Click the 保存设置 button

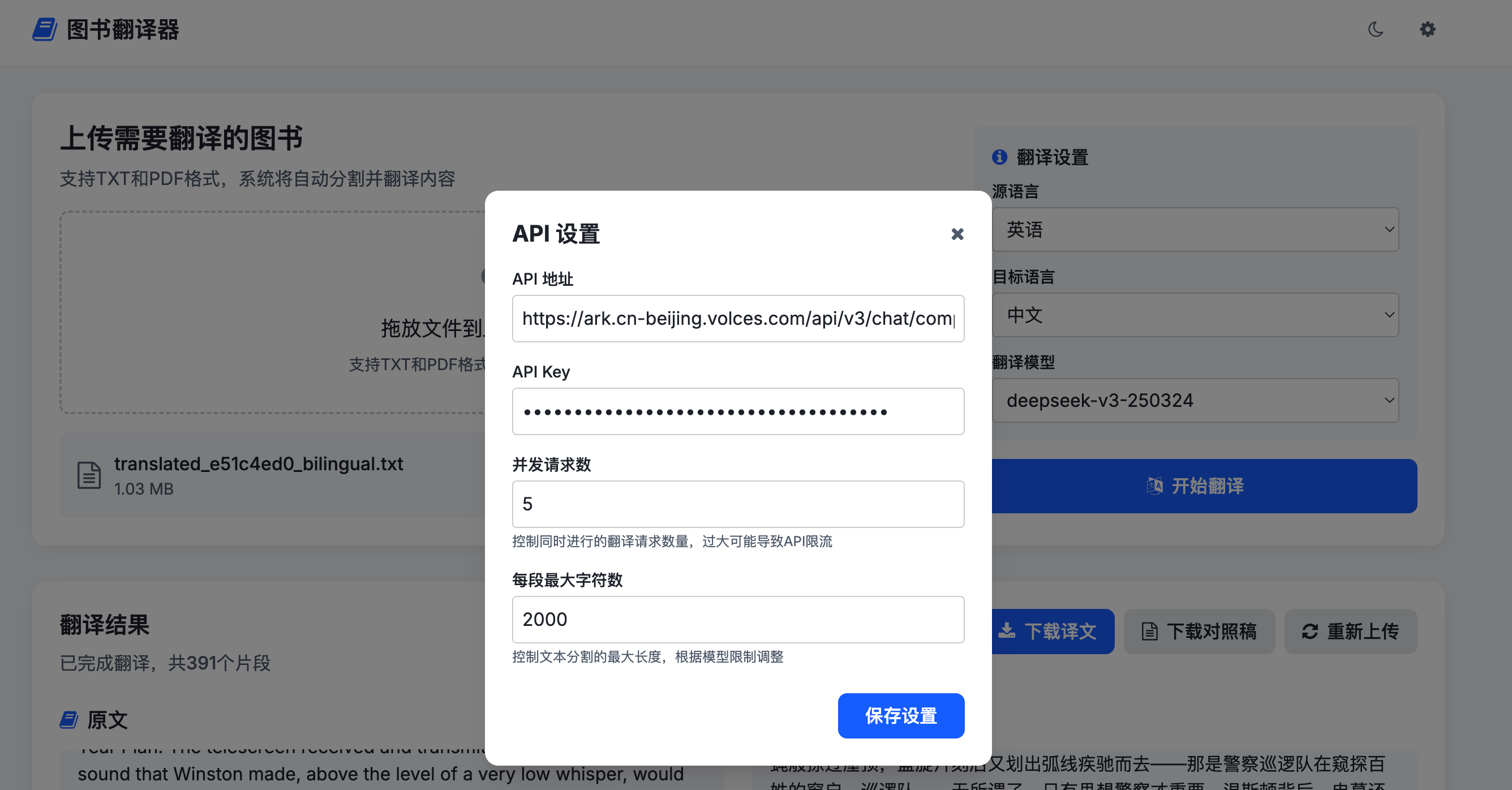pos(901,715)
